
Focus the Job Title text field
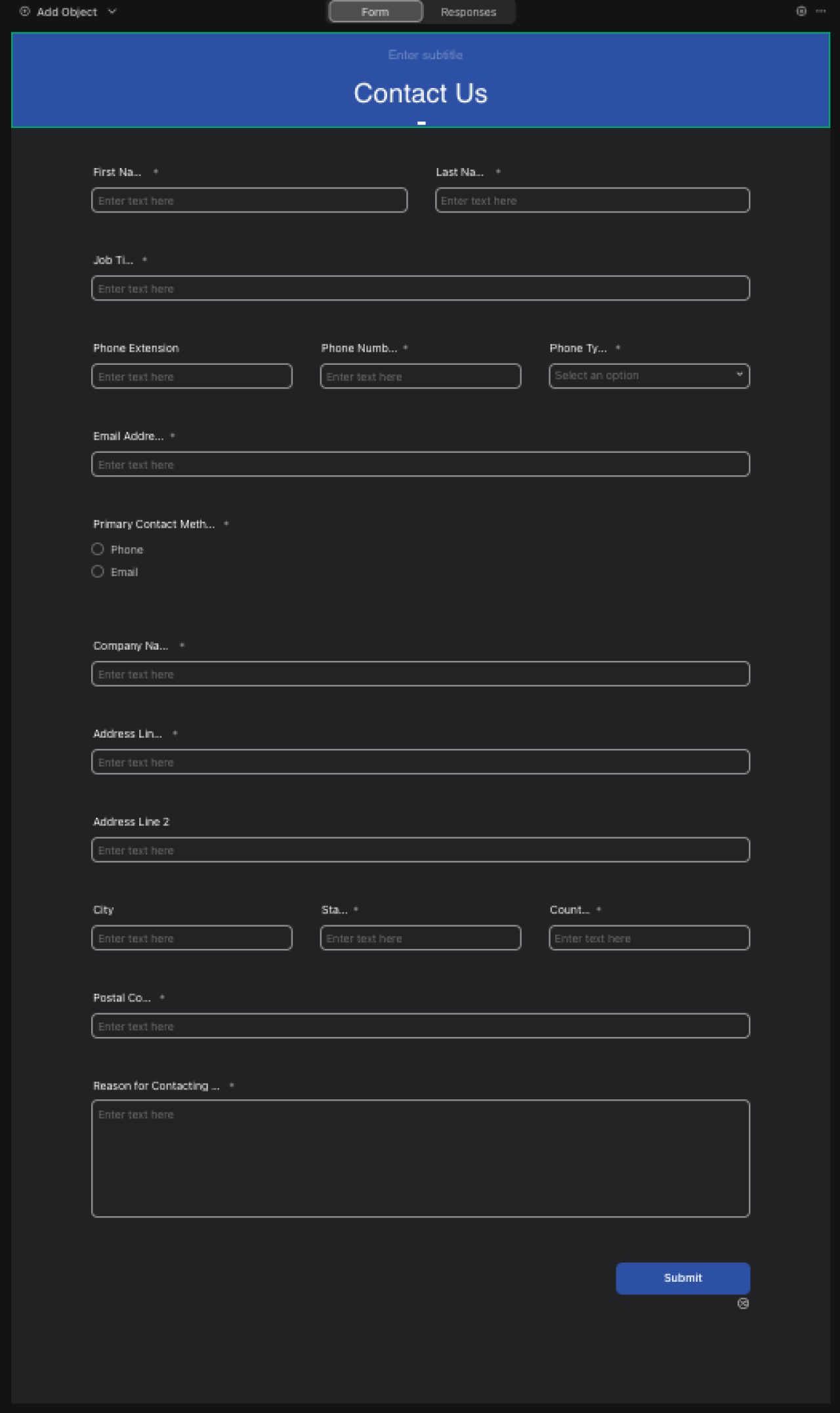(x=421, y=288)
